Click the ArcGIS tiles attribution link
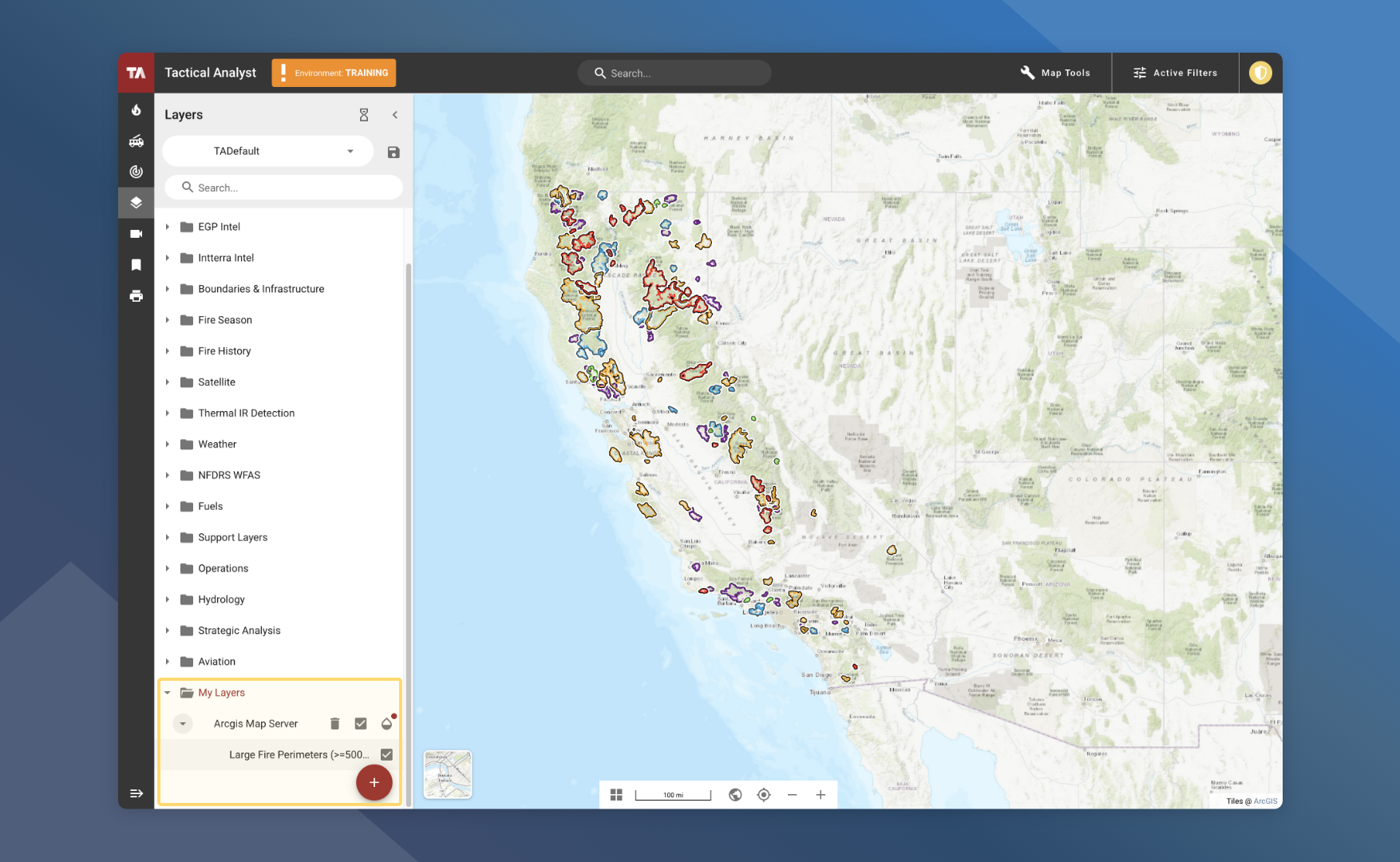This screenshot has width=1400, height=862. click(1264, 801)
